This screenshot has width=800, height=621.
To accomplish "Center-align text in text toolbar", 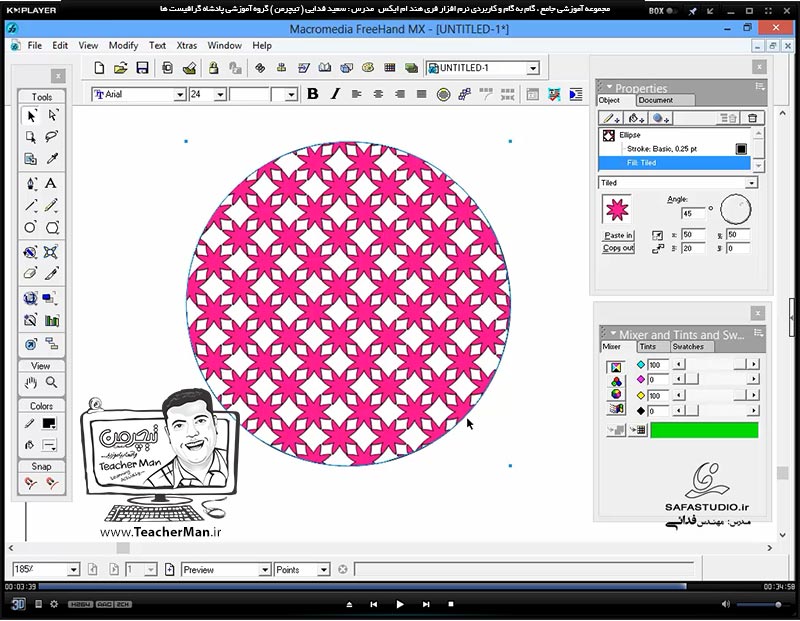I will (x=378, y=94).
